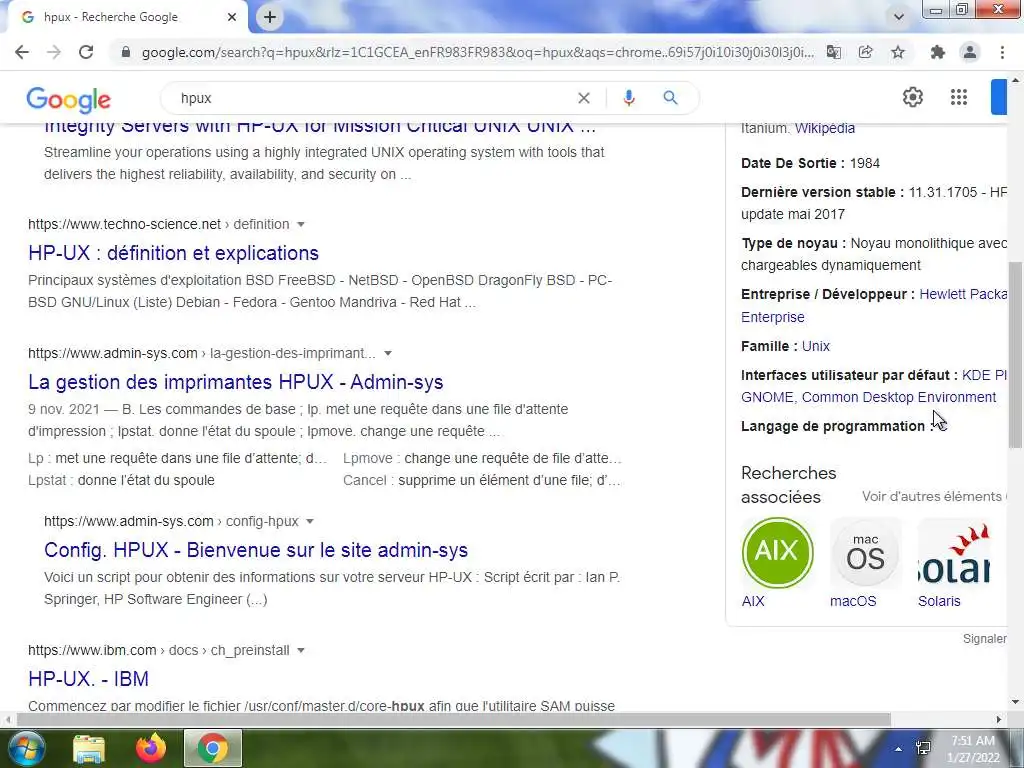Click the Google logo

(69, 99)
